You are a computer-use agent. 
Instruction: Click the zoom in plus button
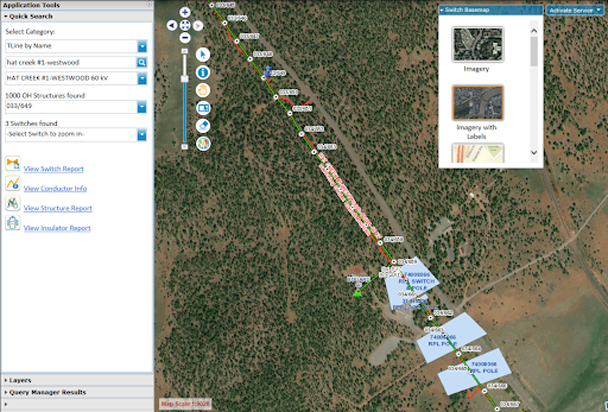pyautogui.click(x=185, y=12)
